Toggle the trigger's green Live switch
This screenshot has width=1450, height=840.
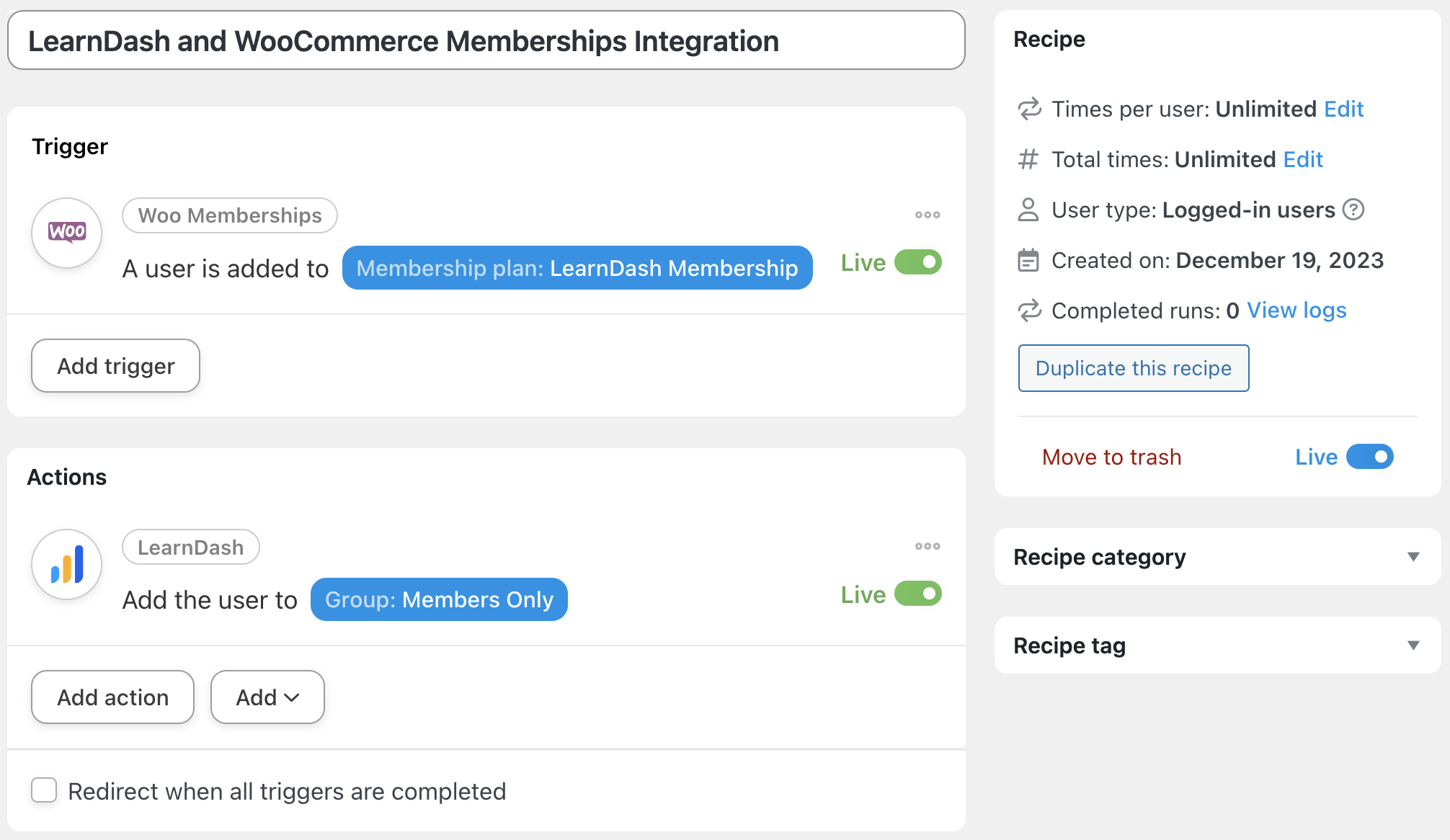click(x=917, y=262)
